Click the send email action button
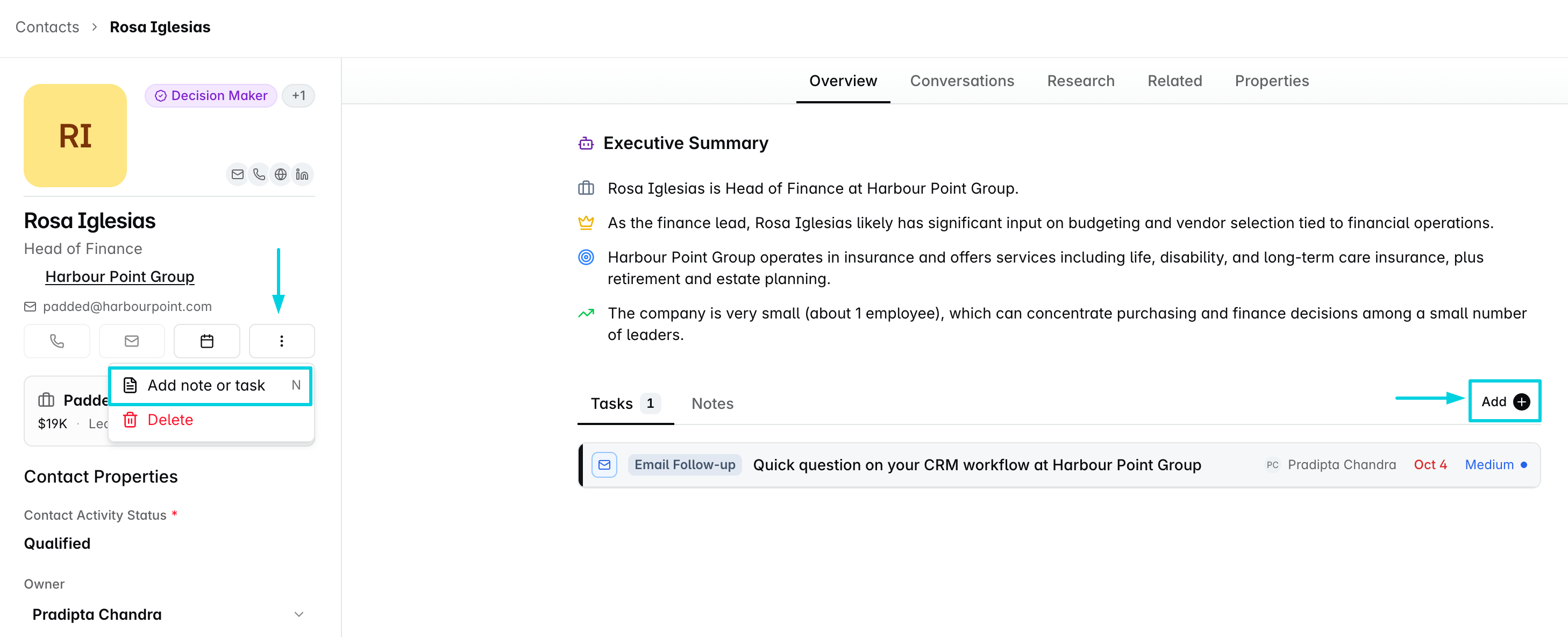The image size is (1568, 637). pyautogui.click(x=132, y=341)
